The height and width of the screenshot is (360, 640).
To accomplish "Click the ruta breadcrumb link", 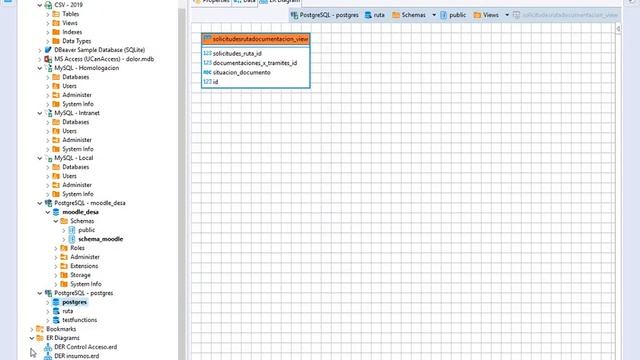I will [379, 15].
